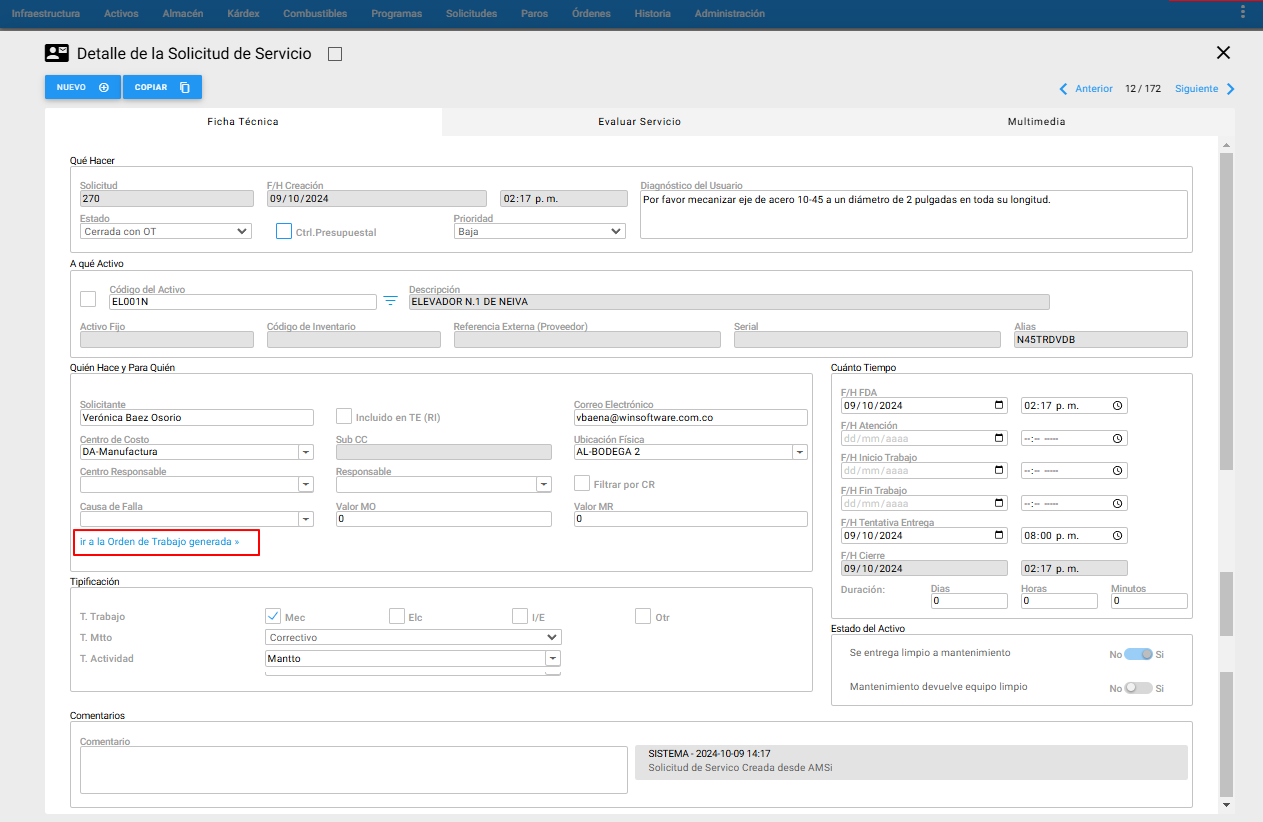The image size is (1263, 822).
Task: Check Incluido en TE (RI)
Action: (x=344, y=416)
